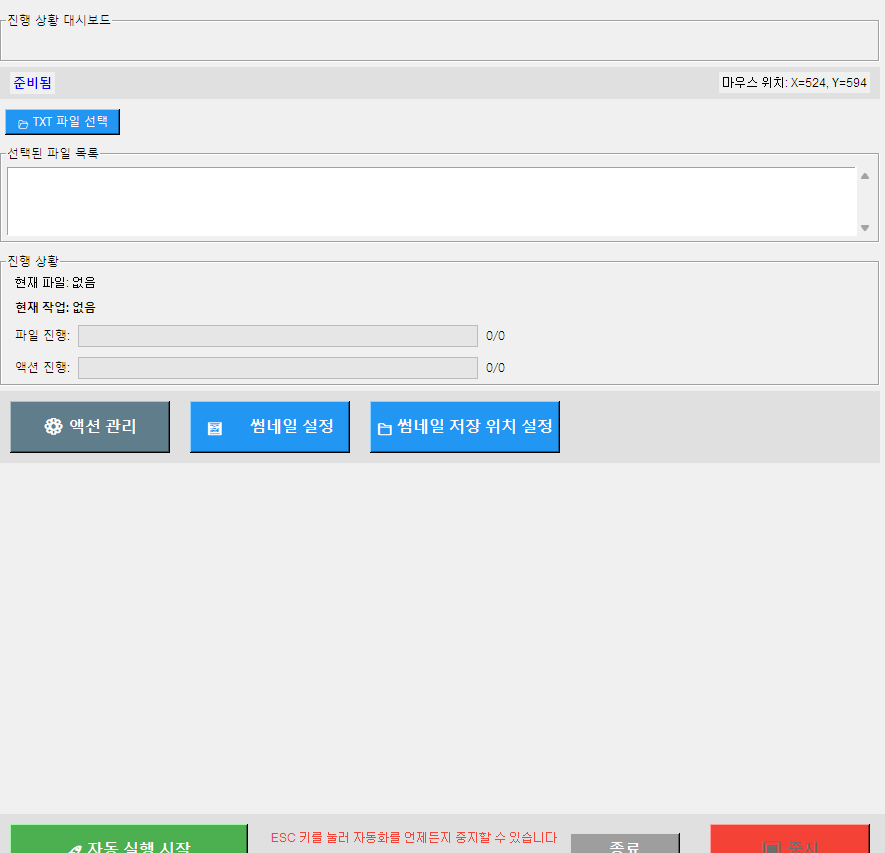Click the red ESC key warning text
Viewport: 885px width, 853px height.
(413, 838)
